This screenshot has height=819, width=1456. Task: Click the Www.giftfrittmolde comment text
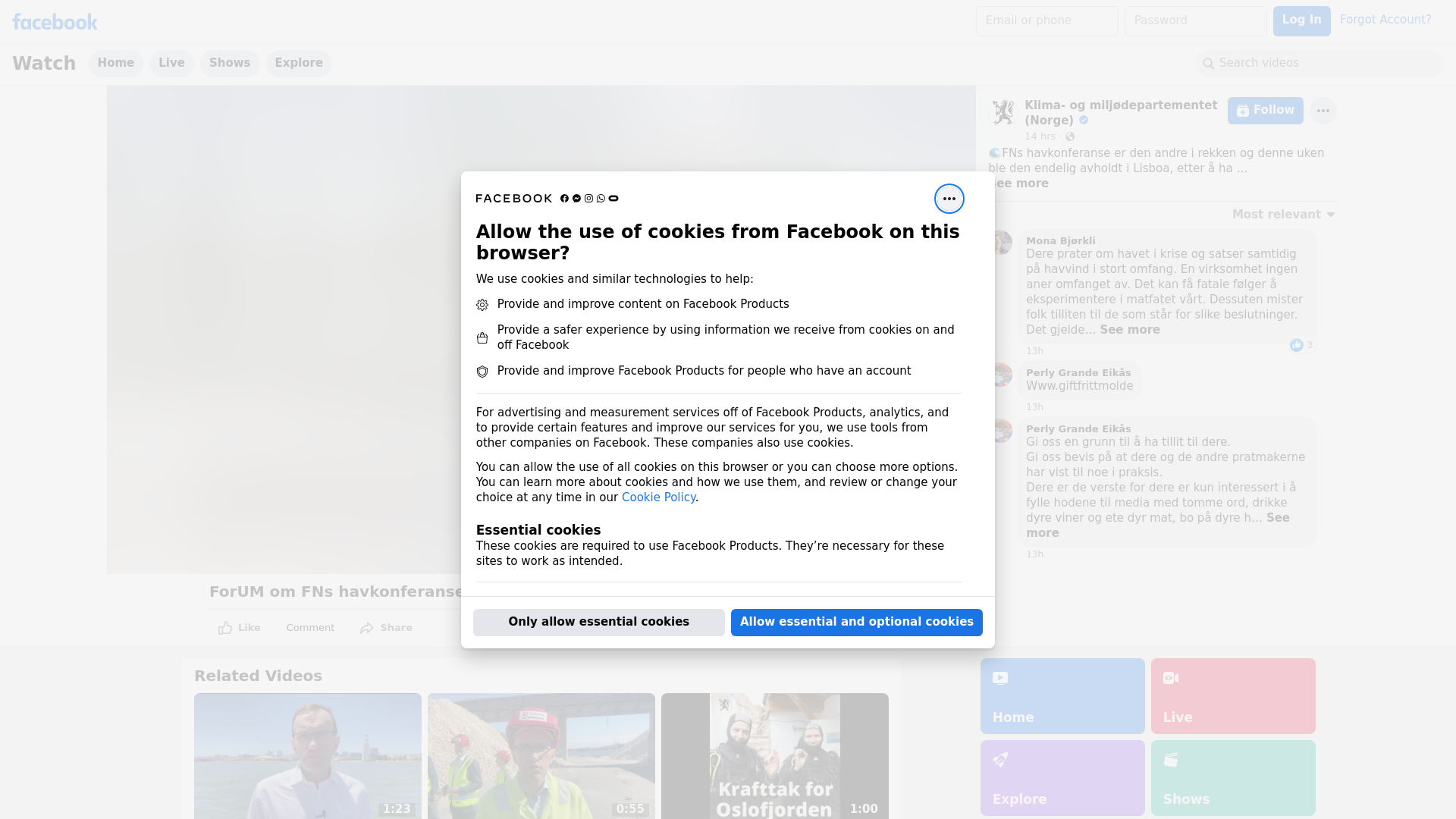1079,386
